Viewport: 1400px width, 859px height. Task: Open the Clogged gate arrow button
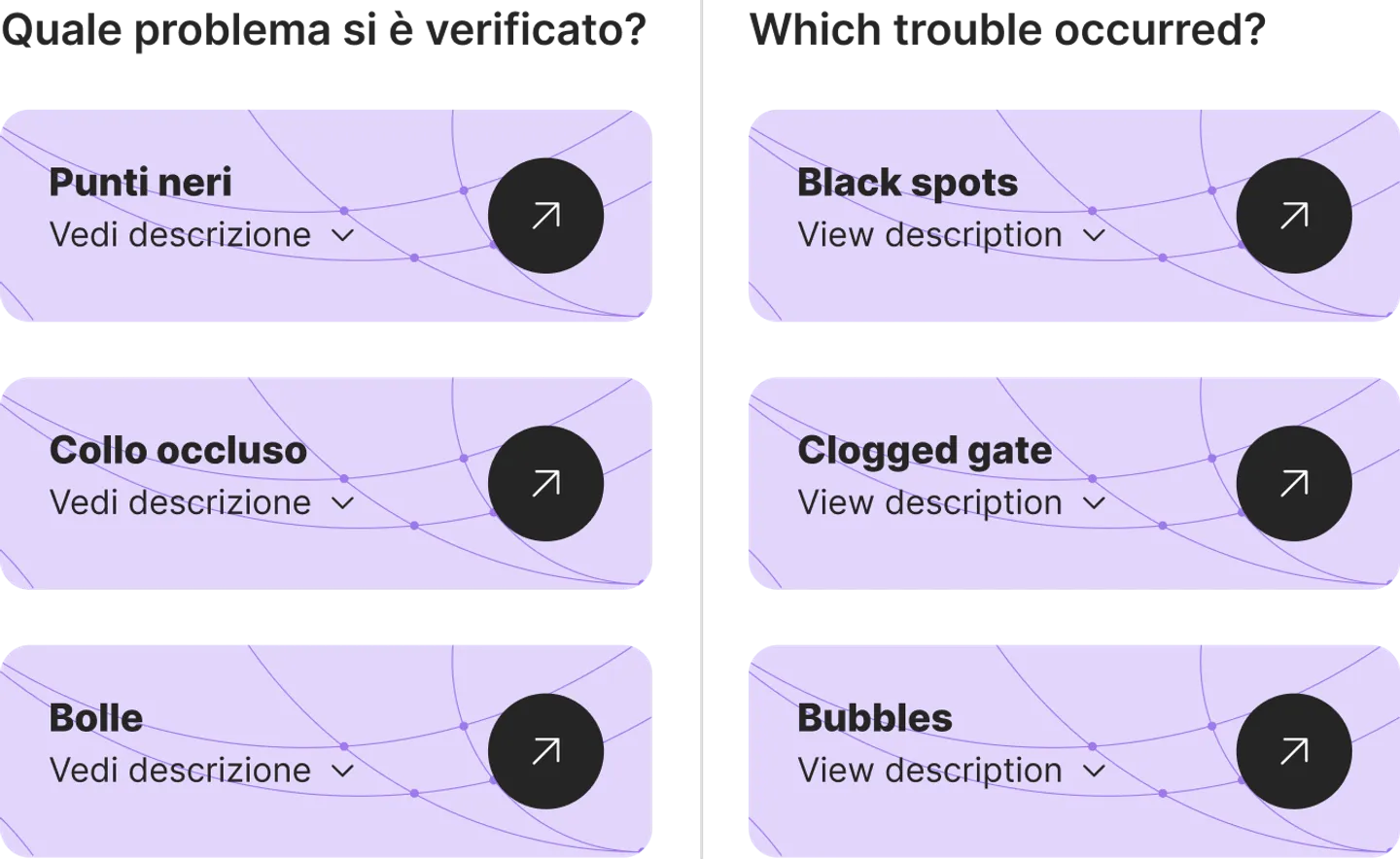[x=1294, y=483]
